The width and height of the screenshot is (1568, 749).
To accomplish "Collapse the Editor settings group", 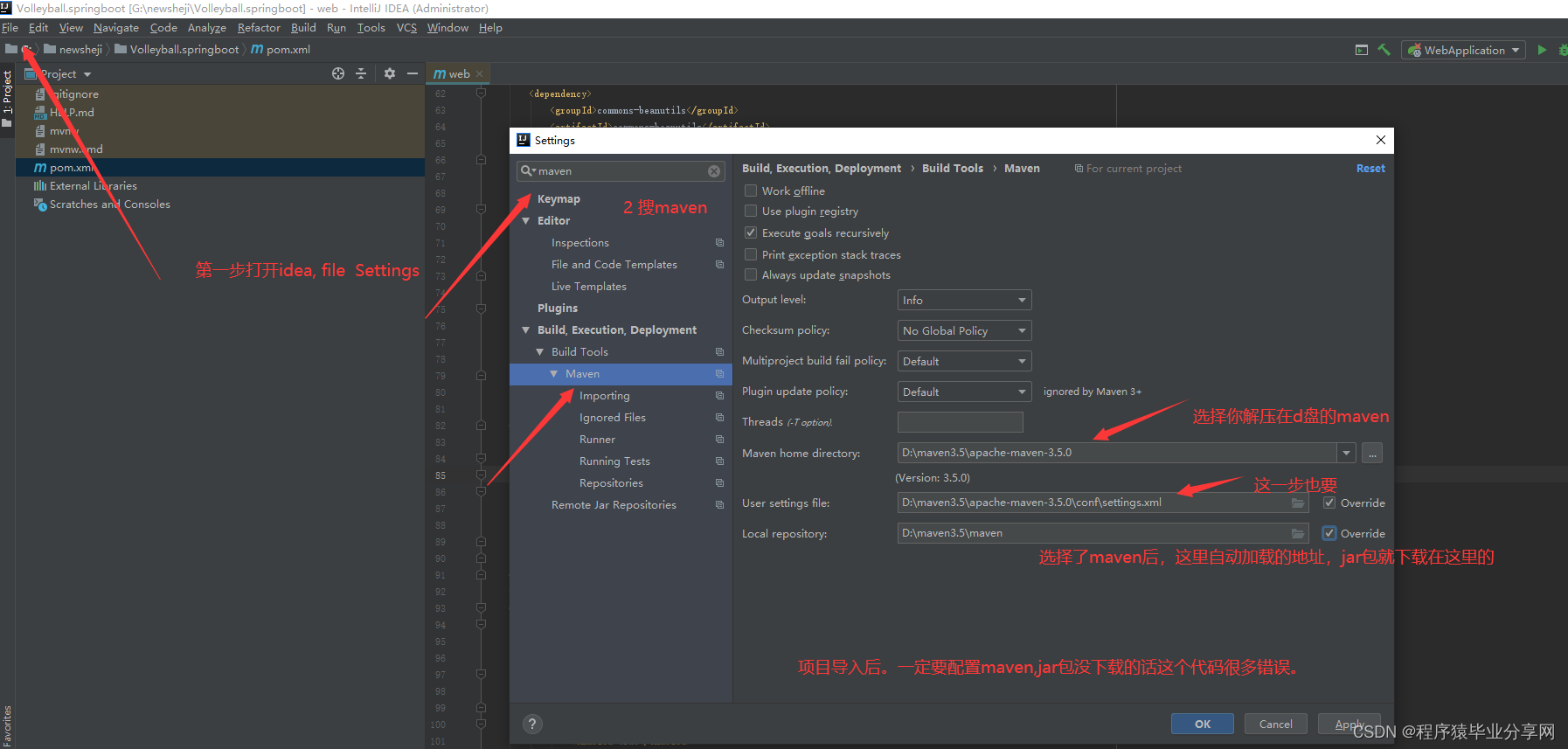I will [526, 221].
